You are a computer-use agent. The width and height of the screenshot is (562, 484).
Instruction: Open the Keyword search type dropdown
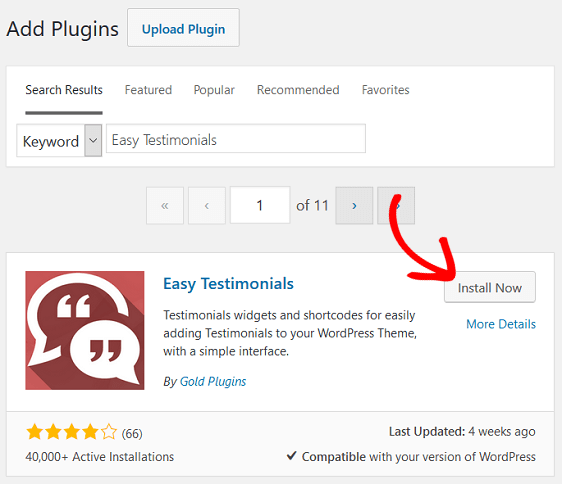tap(59, 141)
